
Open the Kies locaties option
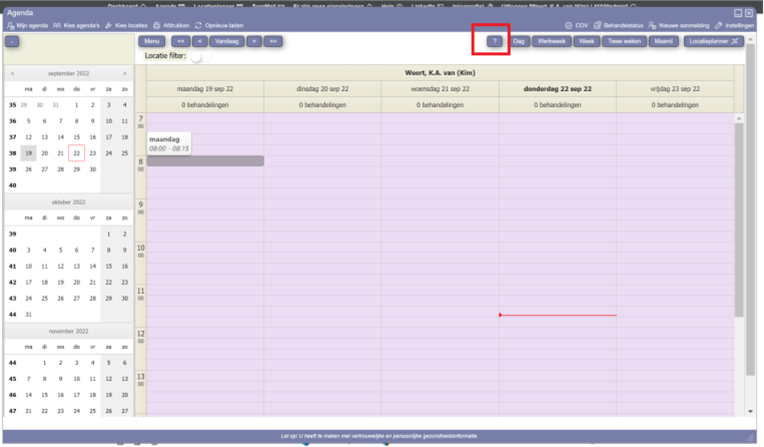point(126,25)
